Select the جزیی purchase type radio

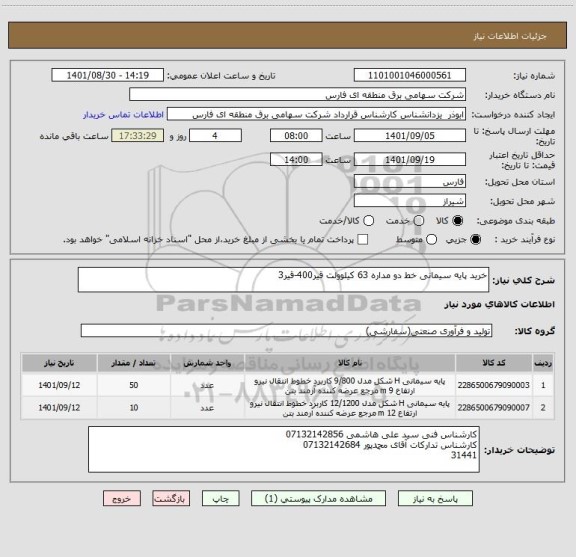point(475,240)
